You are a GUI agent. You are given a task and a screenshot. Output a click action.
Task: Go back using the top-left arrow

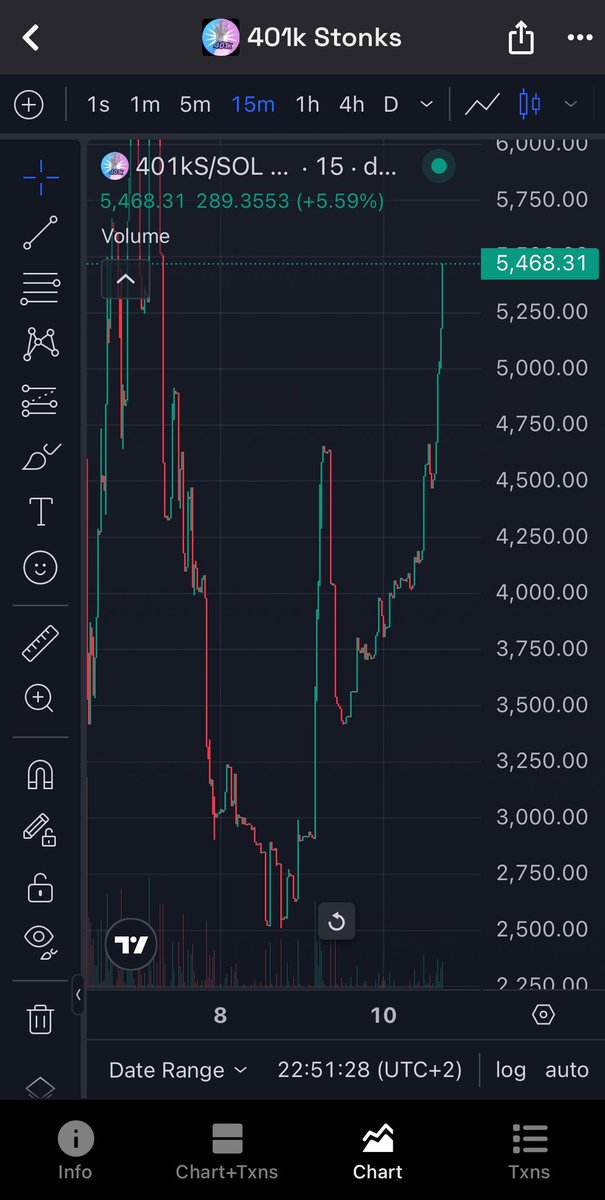pyautogui.click(x=31, y=38)
